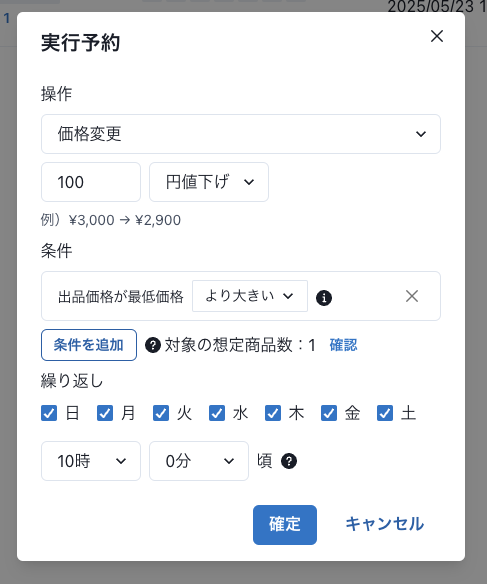The height and width of the screenshot is (584, 487).
Task: Open the より大きい comparison dropdown
Action: tap(250, 296)
